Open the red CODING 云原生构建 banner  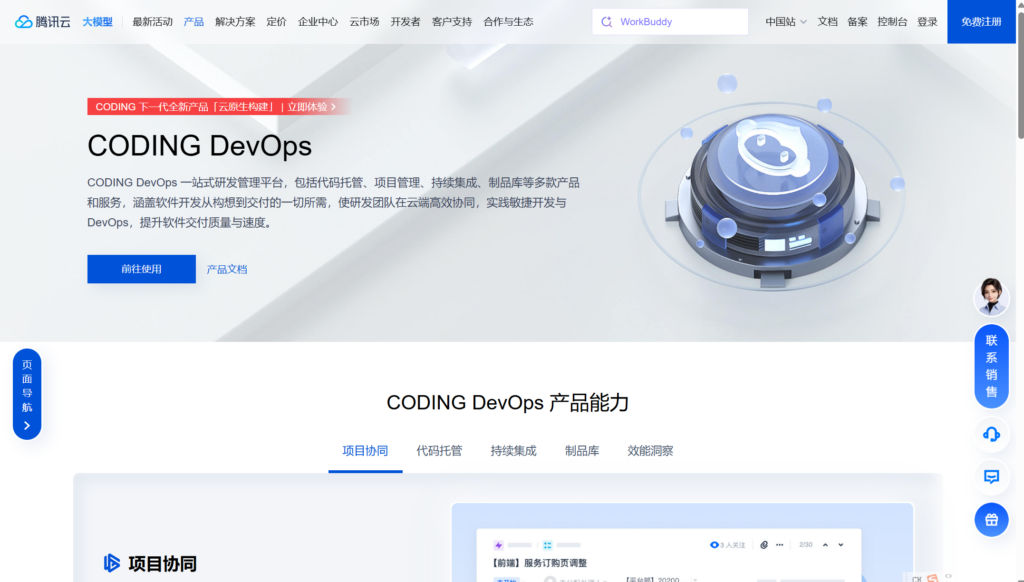click(217, 106)
